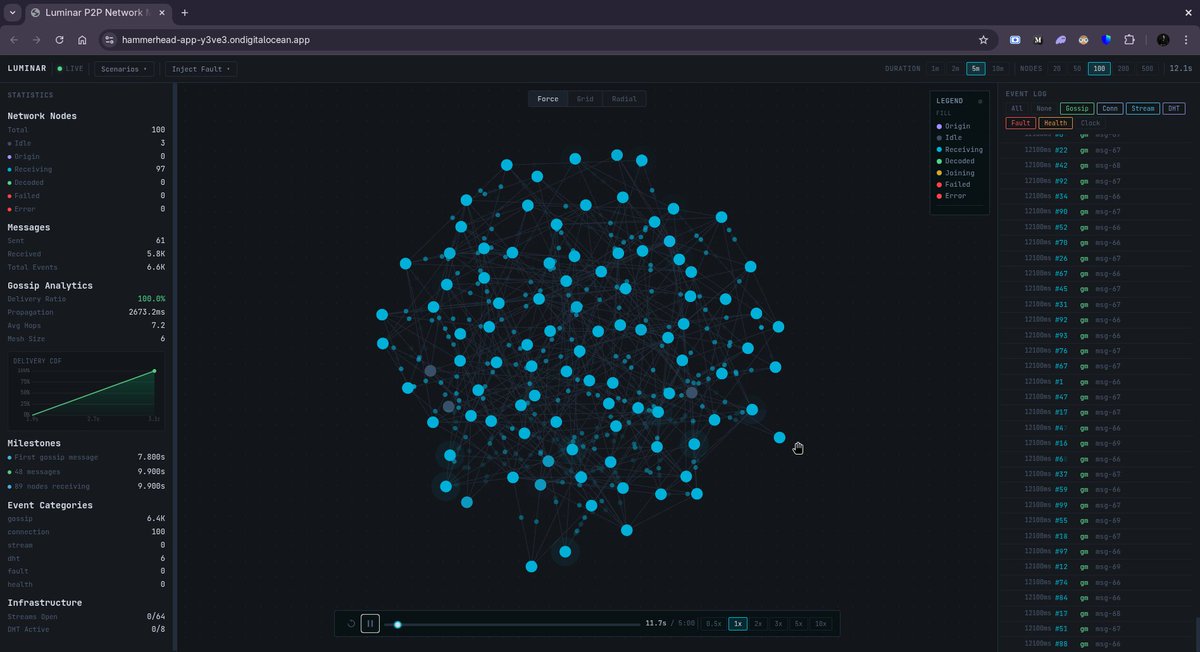
Task: Set node count to 200
Action: [1123, 69]
